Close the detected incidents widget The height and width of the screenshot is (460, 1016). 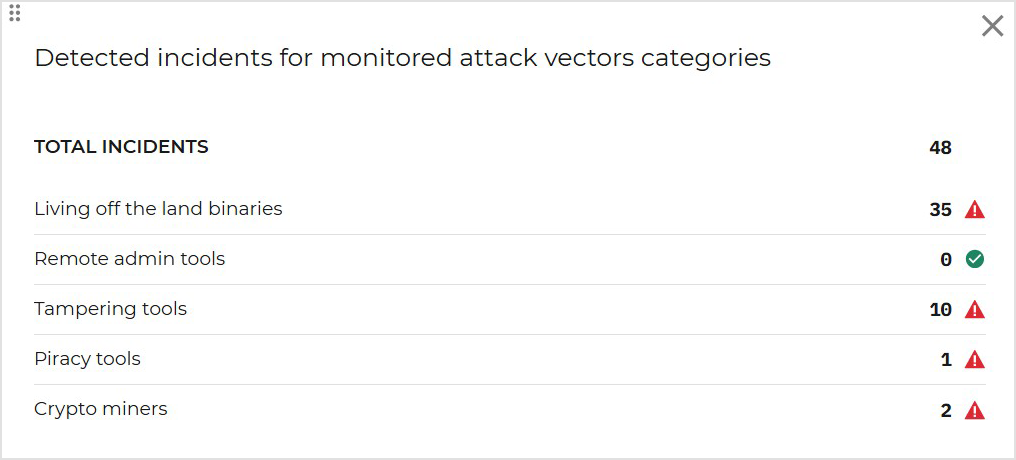(x=992, y=27)
